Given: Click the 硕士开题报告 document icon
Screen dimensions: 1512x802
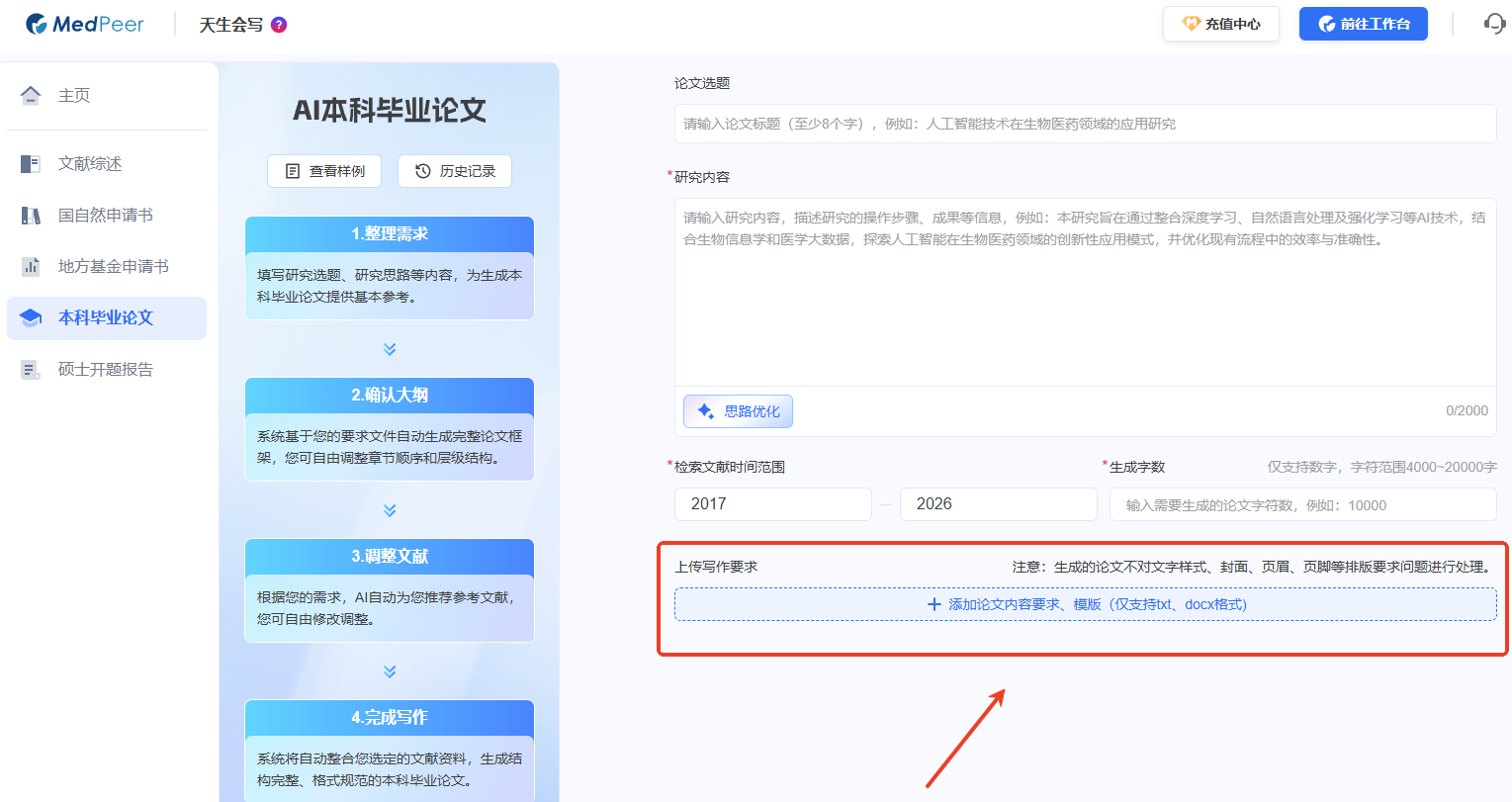Looking at the screenshot, I should tap(31, 370).
